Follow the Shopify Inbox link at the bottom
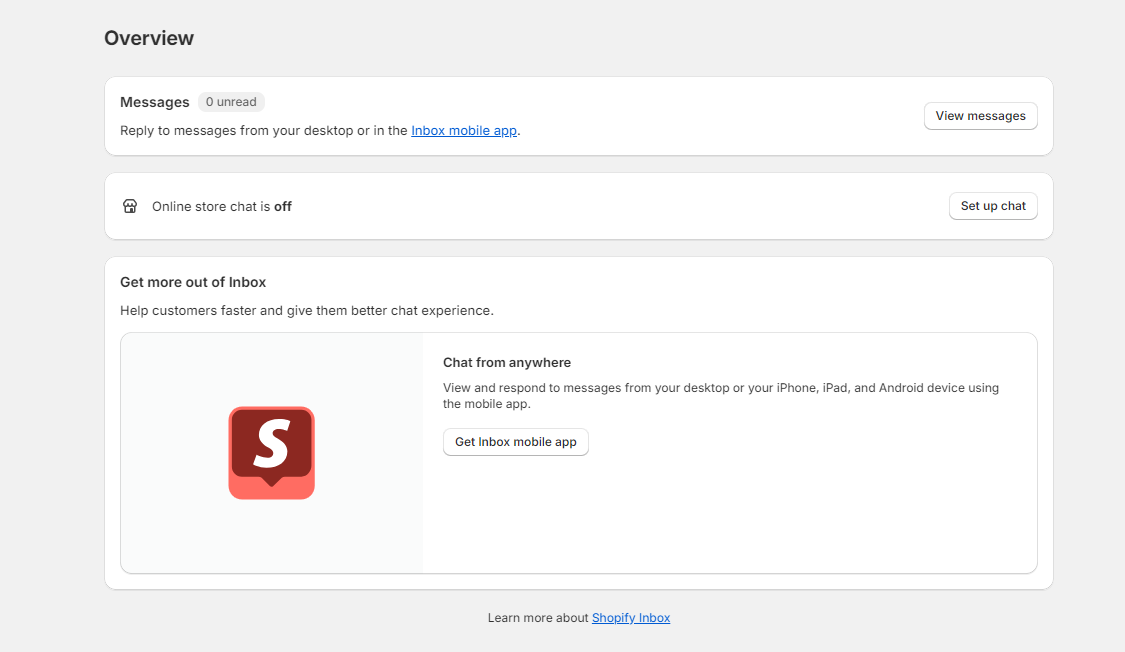Screen dimensions: 1125x652 pos(631,617)
